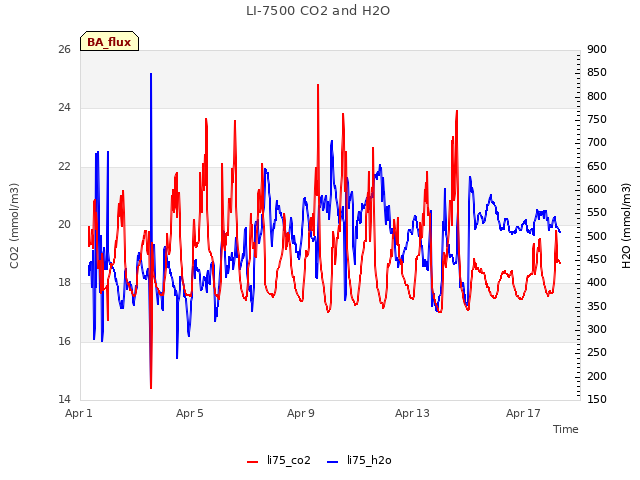Image resolution: width=640 pixels, height=480 pixels.
Task: Click the Apr 13 x-axis tick label
Action: point(412,413)
